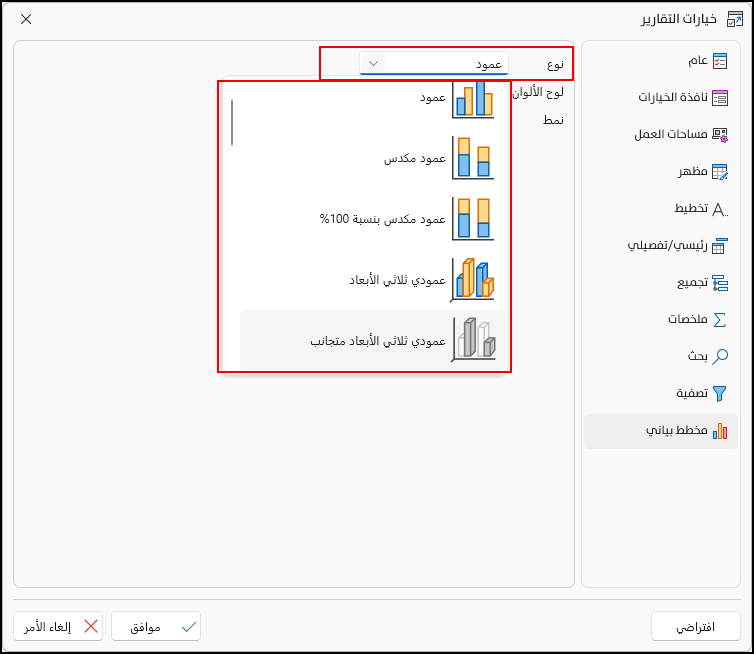754x654 pixels.
Task: Click the لوح الألوان palette label
Action: (538, 92)
